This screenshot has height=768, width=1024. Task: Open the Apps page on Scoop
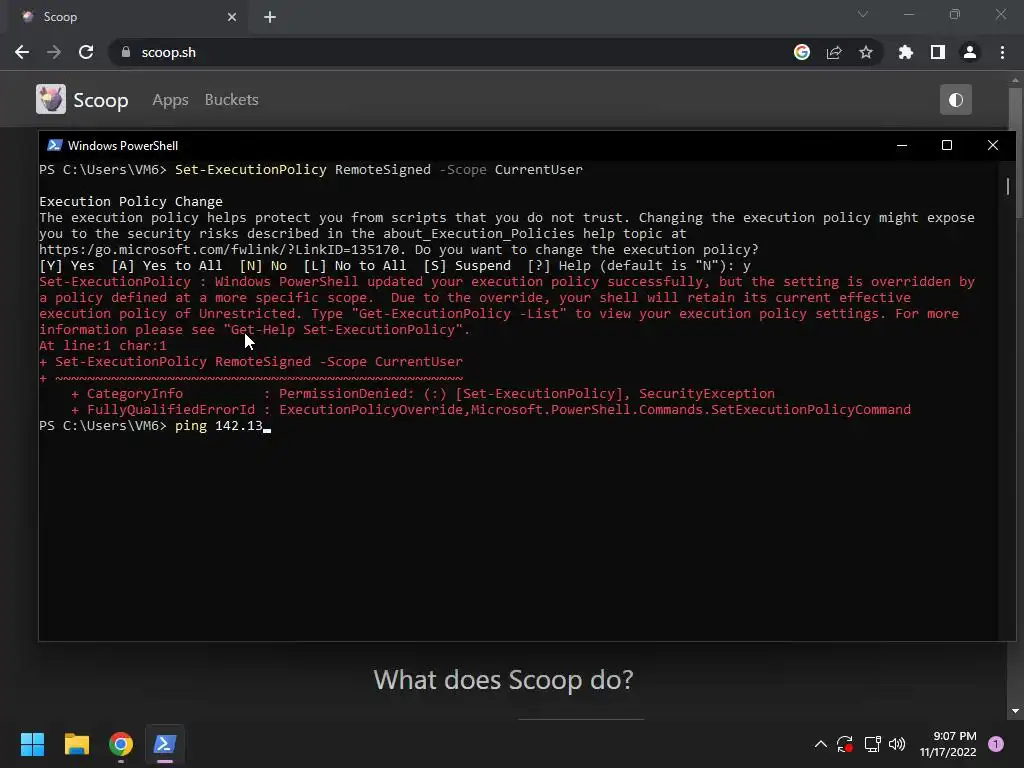pyautogui.click(x=170, y=100)
